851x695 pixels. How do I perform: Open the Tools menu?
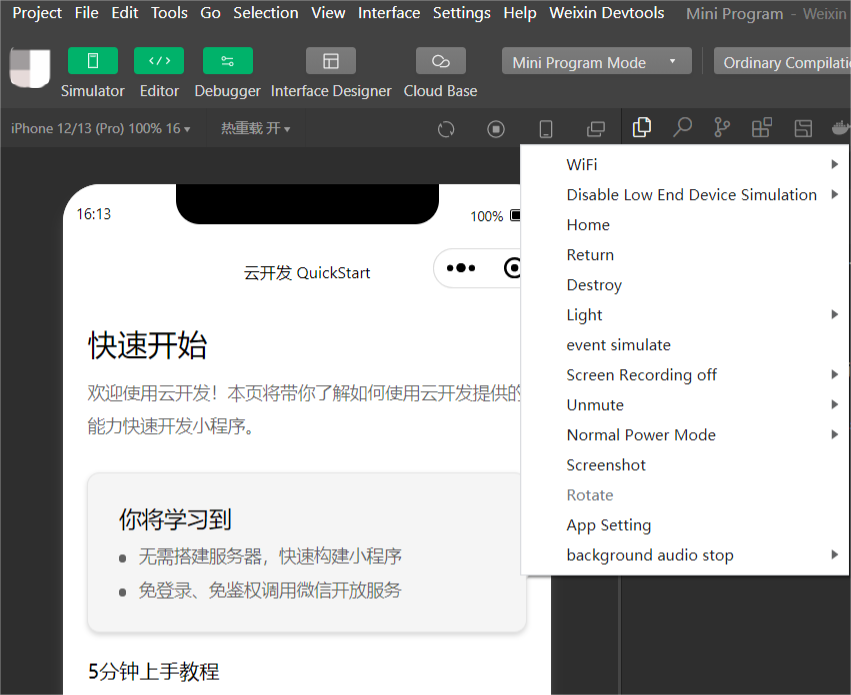coord(169,12)
